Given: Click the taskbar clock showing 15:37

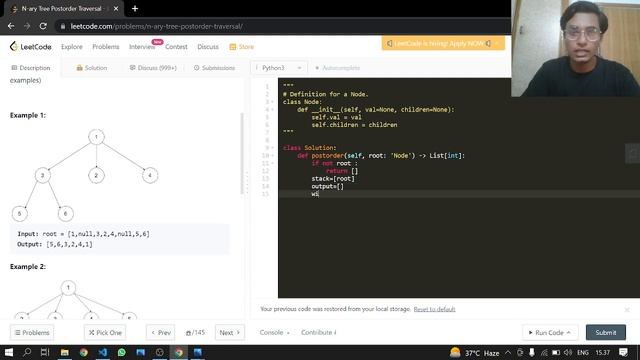Looking at the screenshot, I should 602,353.
